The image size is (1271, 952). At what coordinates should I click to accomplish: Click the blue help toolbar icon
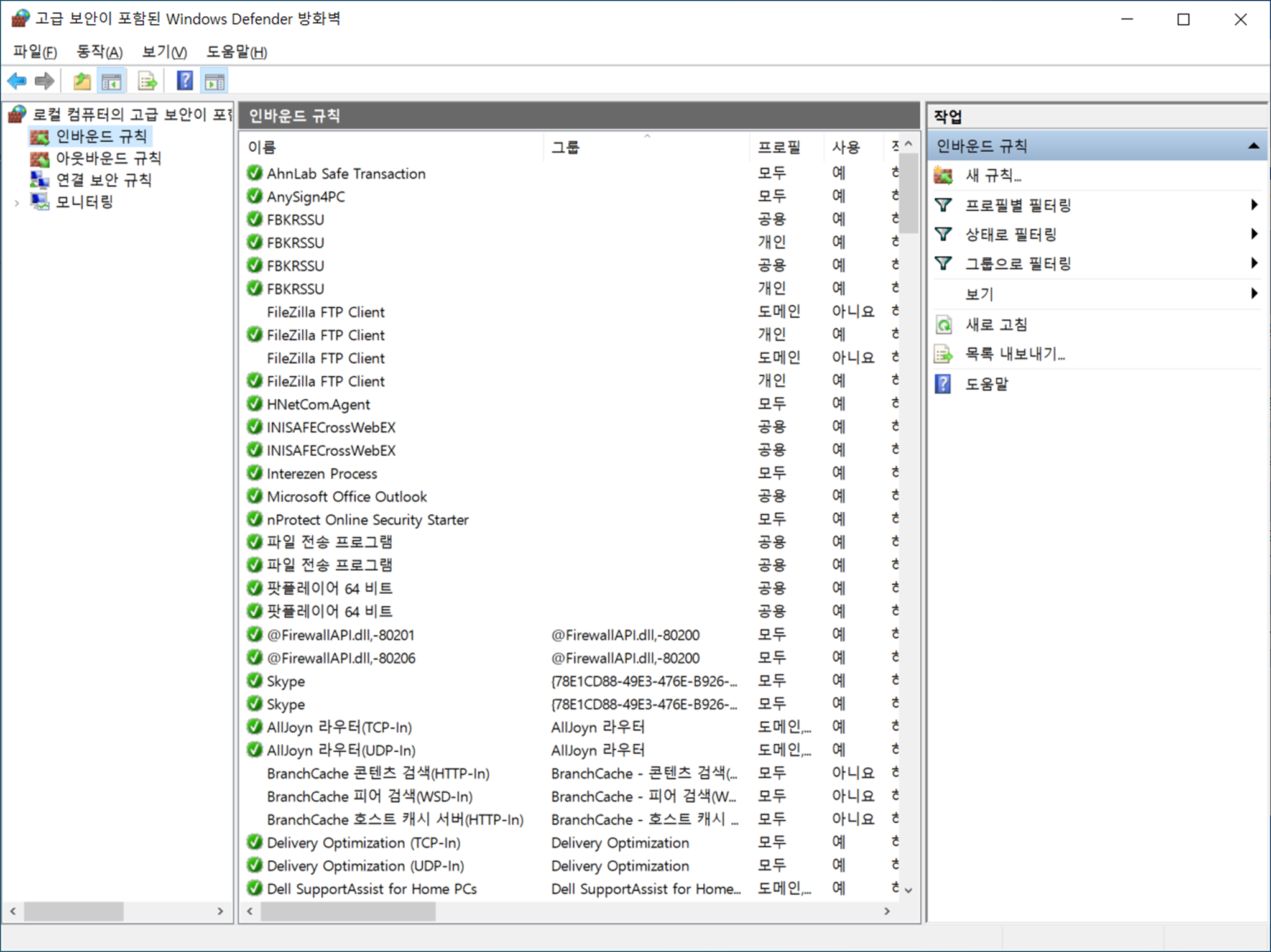[x=185, y=81]
